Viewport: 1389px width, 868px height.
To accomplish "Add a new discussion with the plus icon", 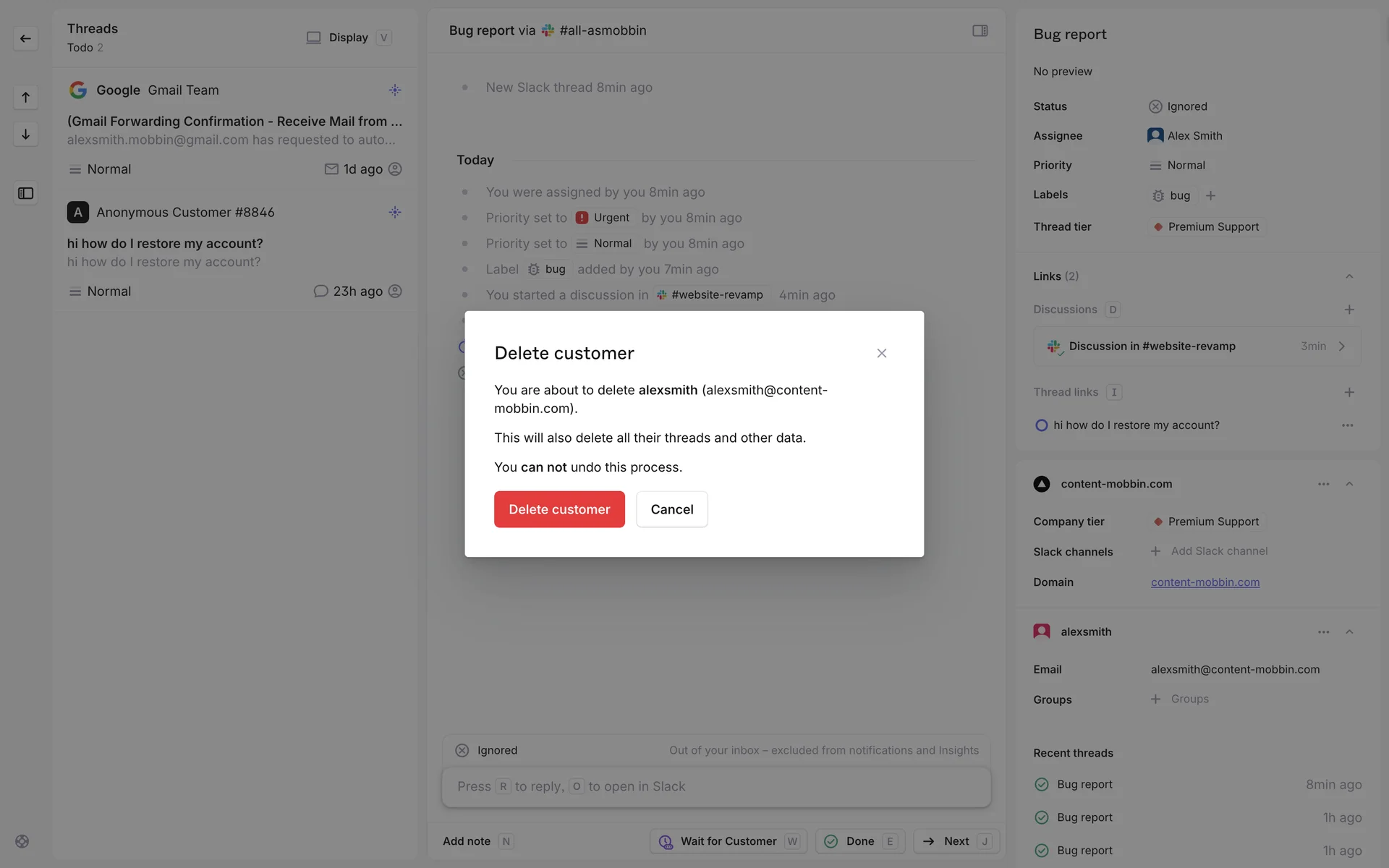I will (1348, 310).
